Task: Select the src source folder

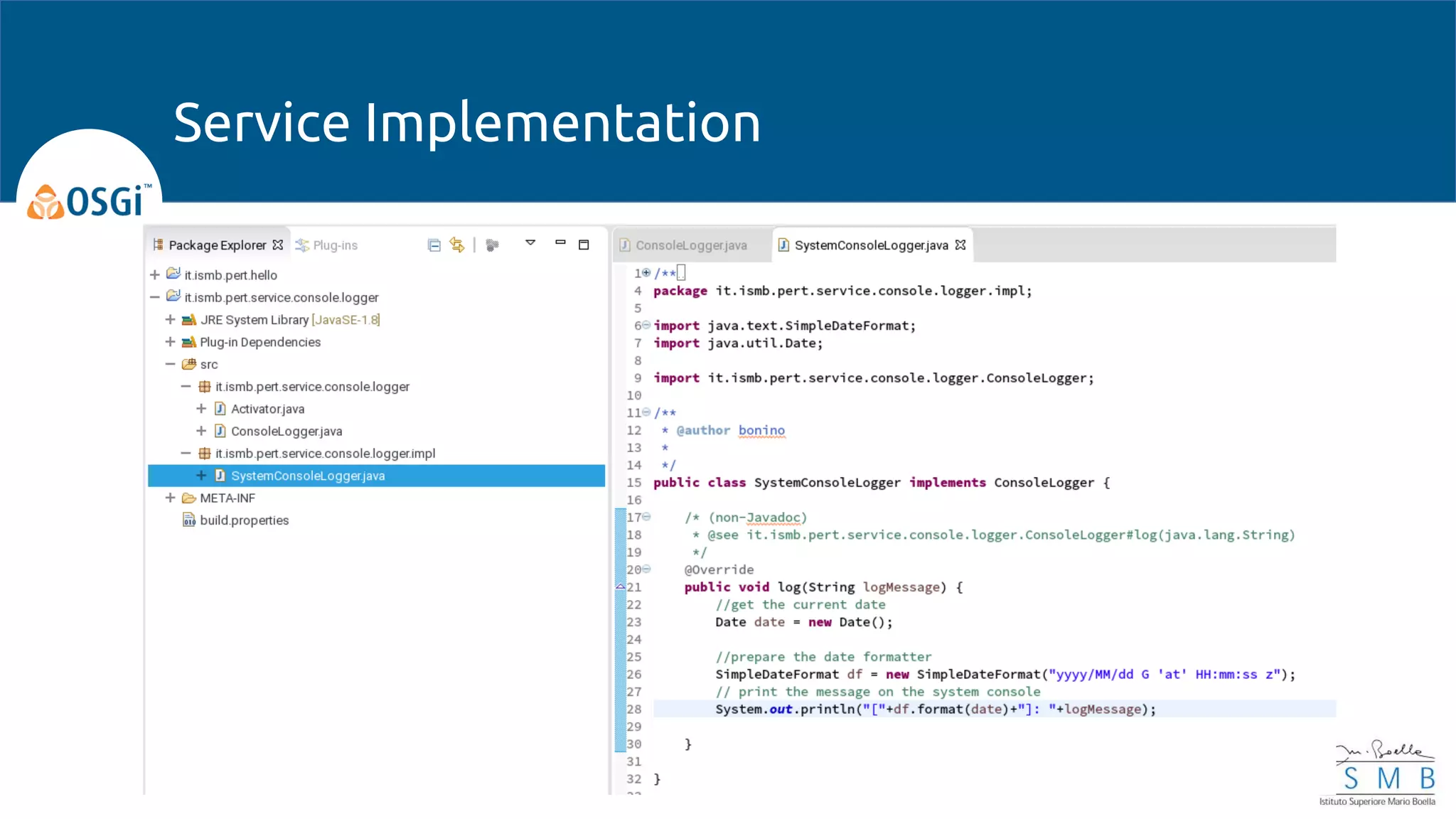Action: (209, 365)
